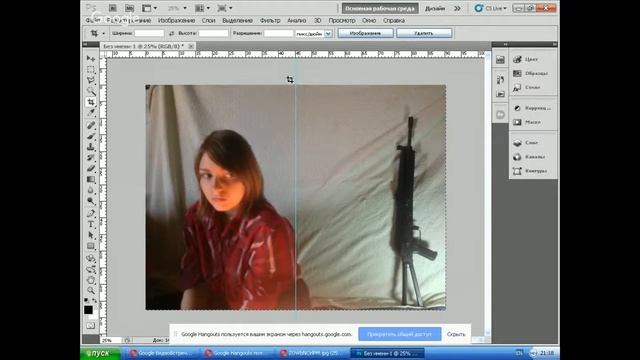
Task: Expand the toolbox to two columns
Action: click(85, 44)
